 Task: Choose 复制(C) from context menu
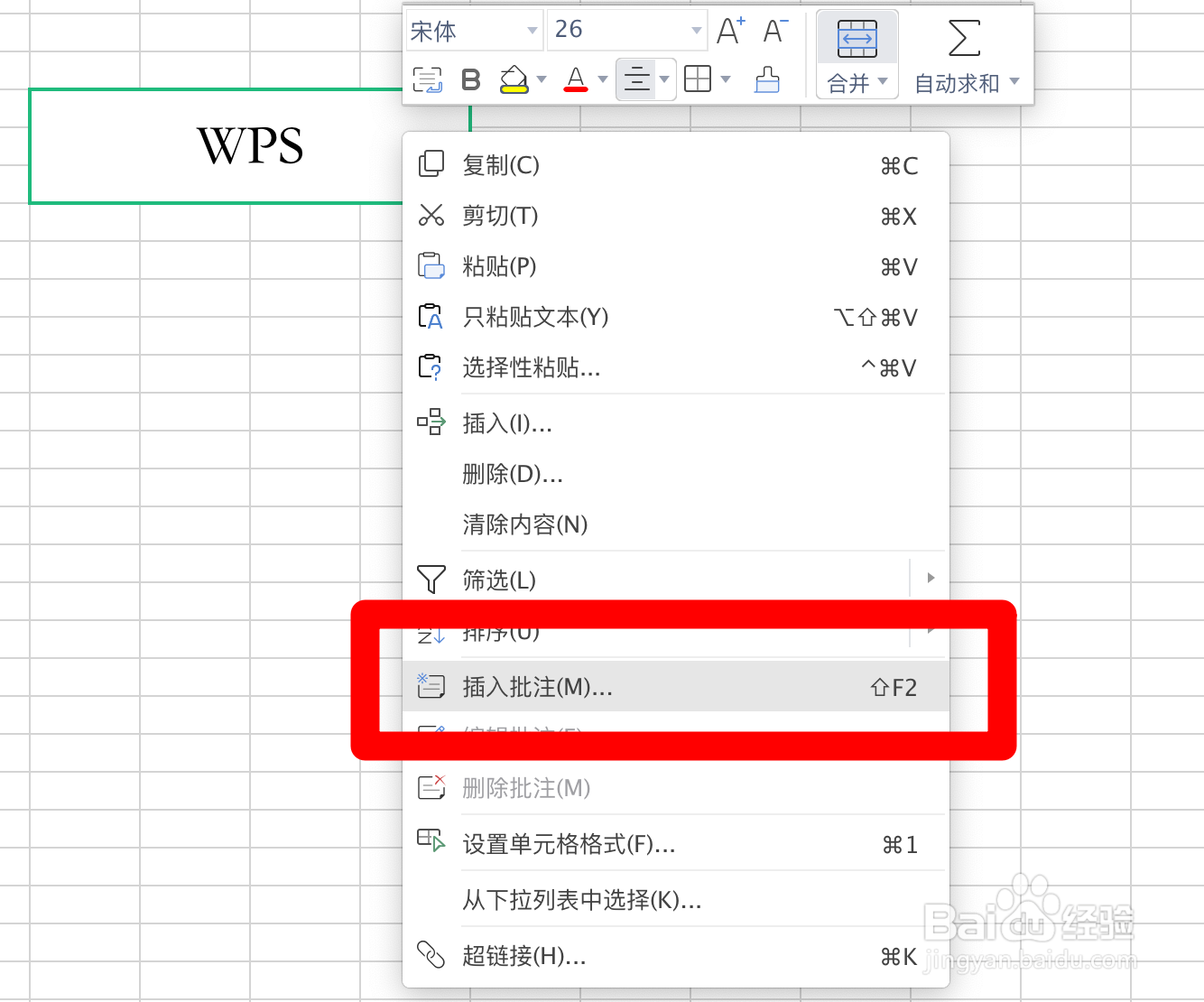point(676,165)
